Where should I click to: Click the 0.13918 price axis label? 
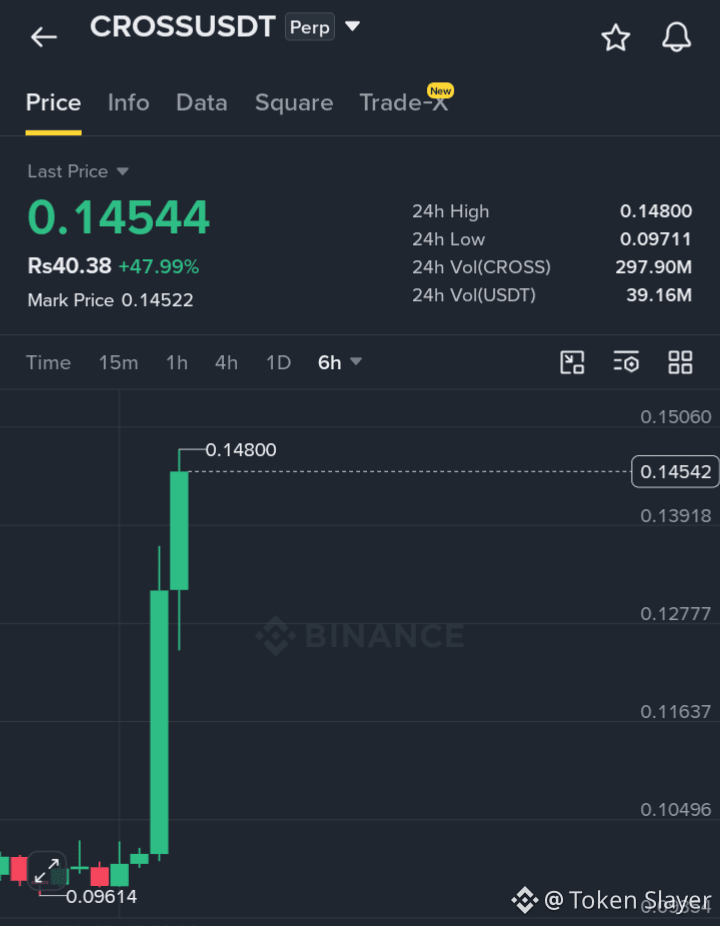pos(676,516)
